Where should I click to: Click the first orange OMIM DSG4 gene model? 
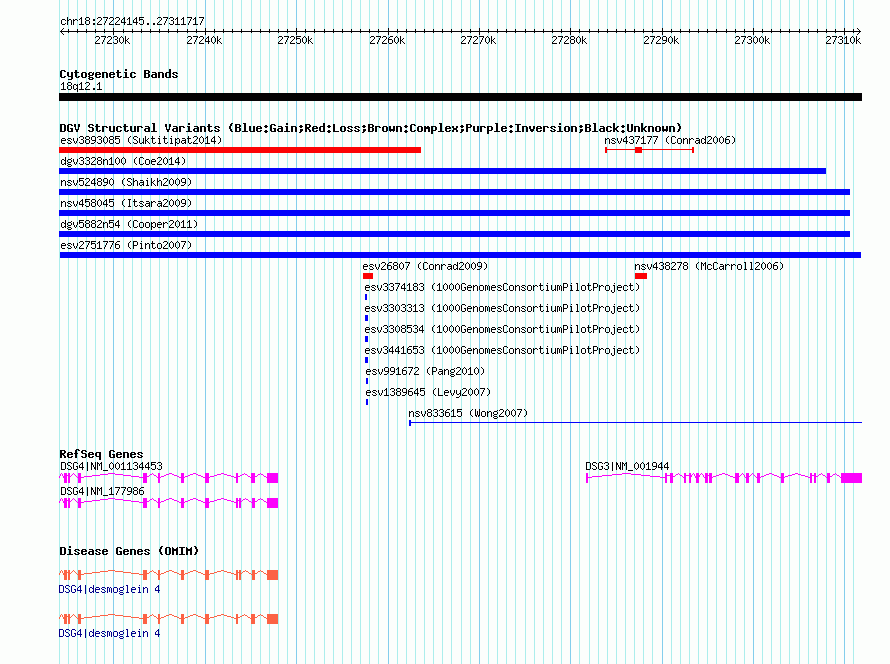(x=169, y=574)
